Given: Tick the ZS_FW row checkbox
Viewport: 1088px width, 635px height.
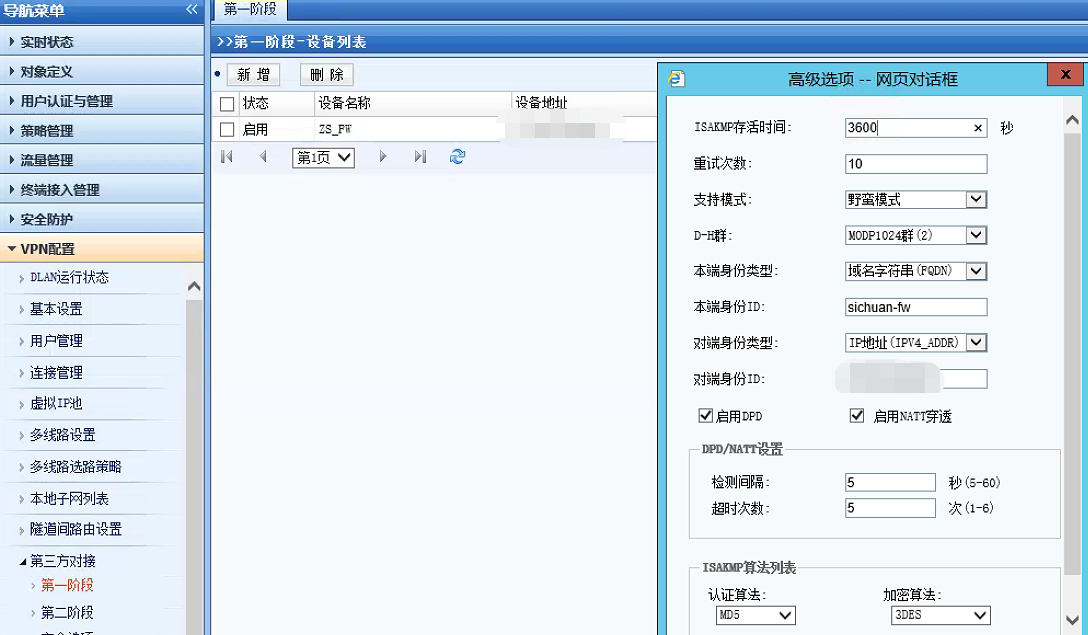Looking at the screenshot, I should click(227, 130).
